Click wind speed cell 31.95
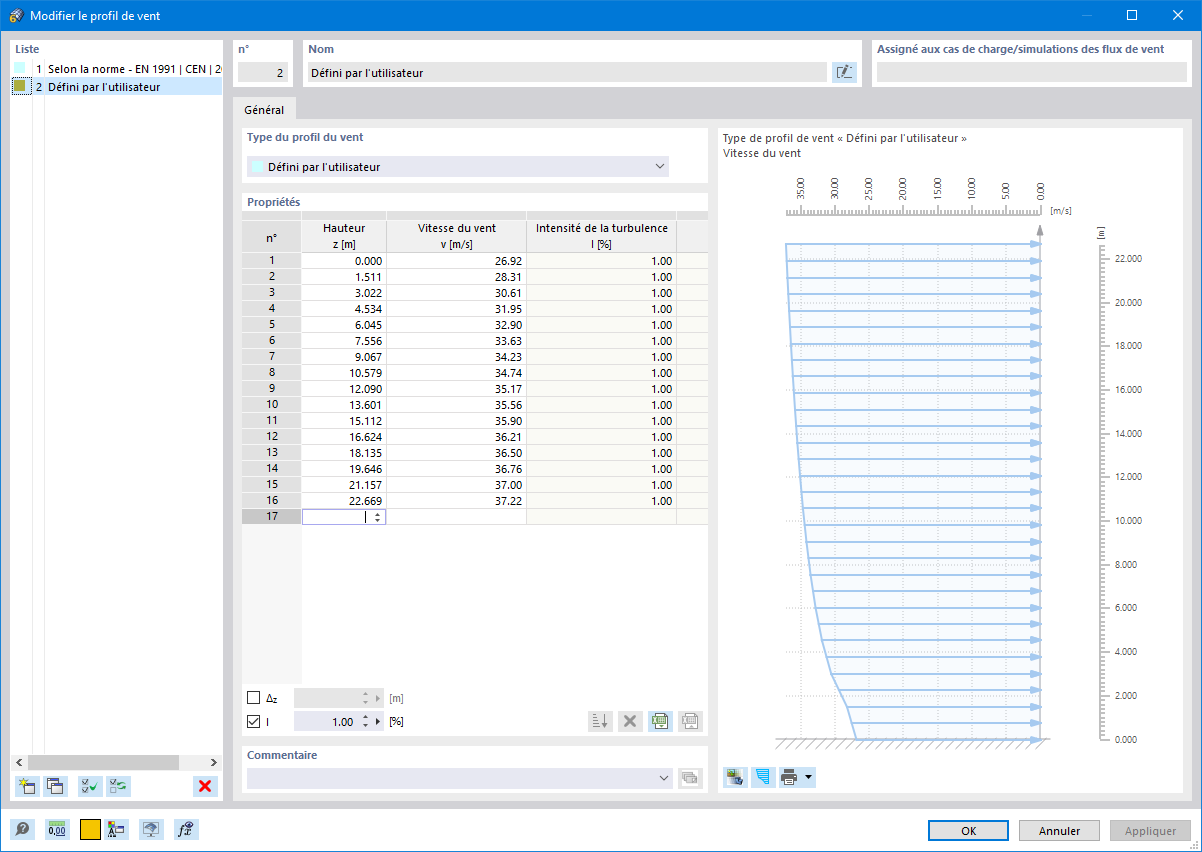Image resolution: width=1202 pixels, height=852 pixels. [x=456, y=308]
